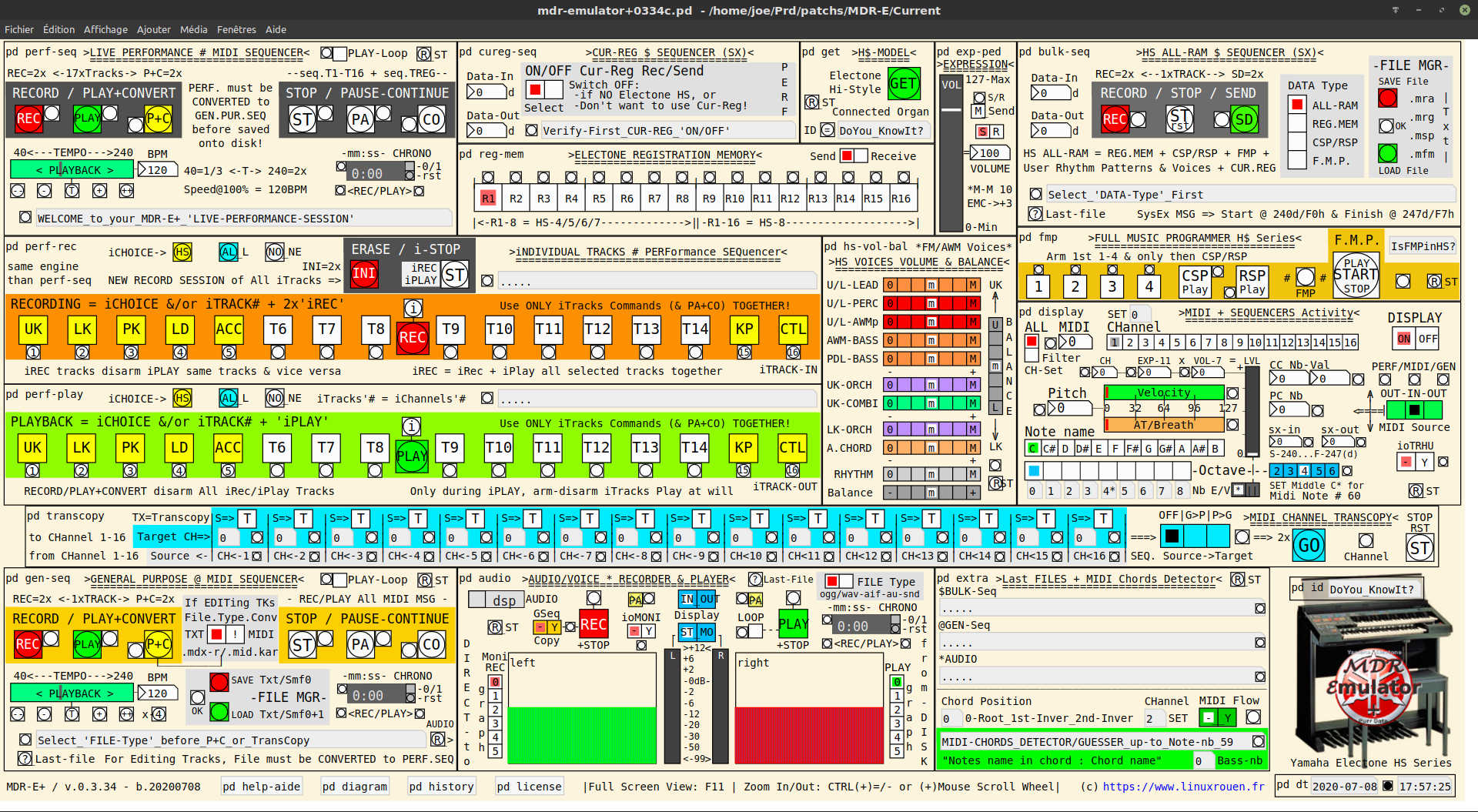This screenshot has height=812, width=1478.
Task: Click the BPM number box in perf-seq
Action: [158, 170]
